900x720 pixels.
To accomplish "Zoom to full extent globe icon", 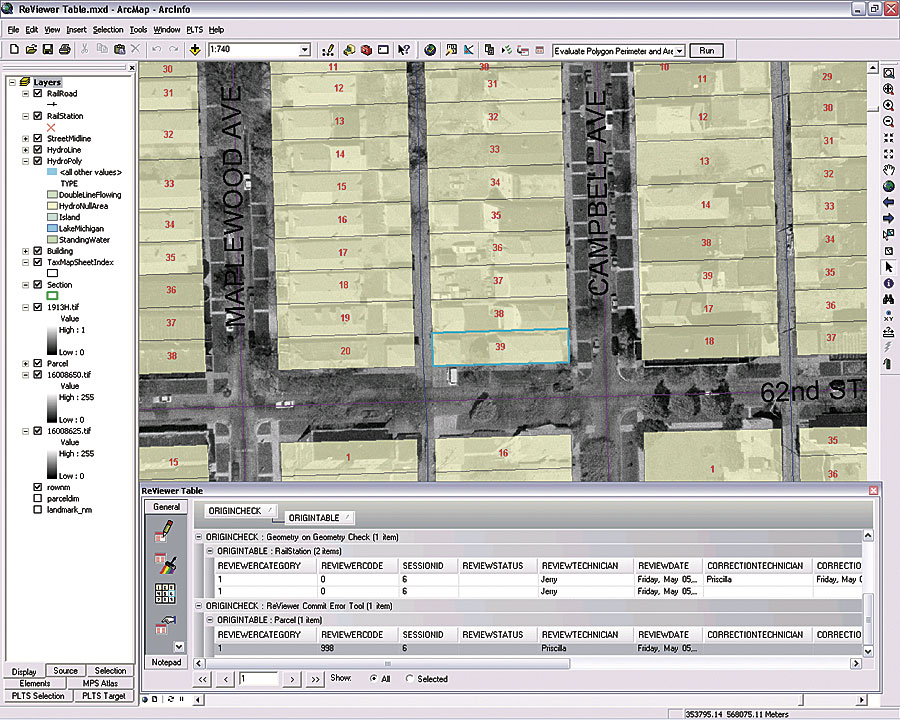I will pos(888,186).
